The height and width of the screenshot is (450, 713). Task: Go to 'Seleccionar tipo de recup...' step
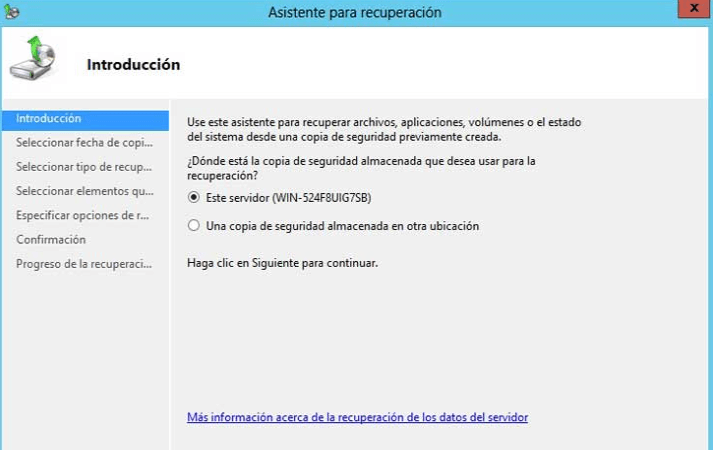84,167
